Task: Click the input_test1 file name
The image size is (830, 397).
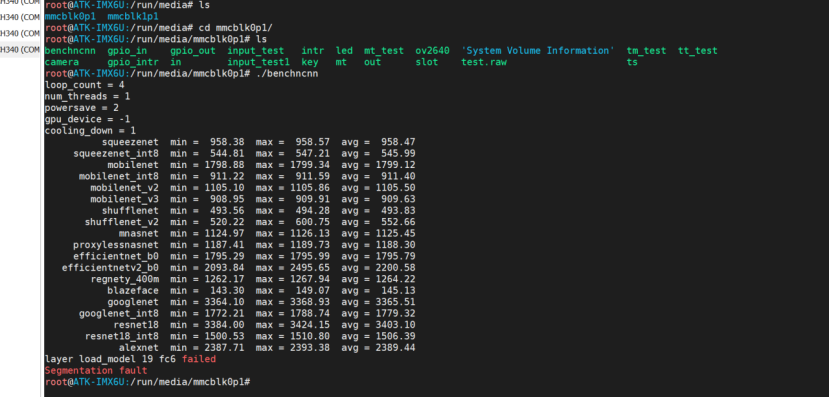Action: pos(259,62)
